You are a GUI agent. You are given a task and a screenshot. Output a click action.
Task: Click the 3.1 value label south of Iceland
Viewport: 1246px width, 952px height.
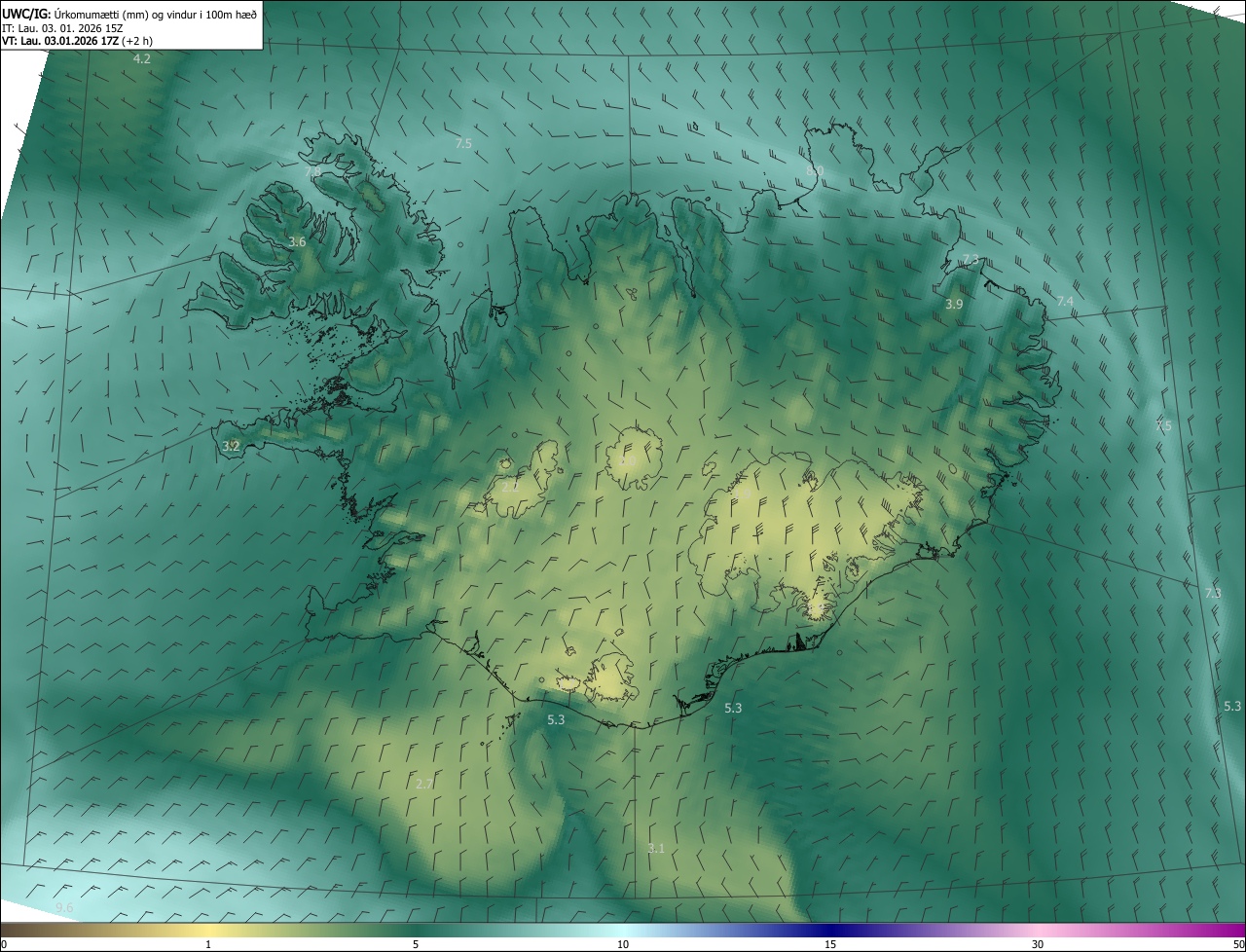(x=656, y=849)
